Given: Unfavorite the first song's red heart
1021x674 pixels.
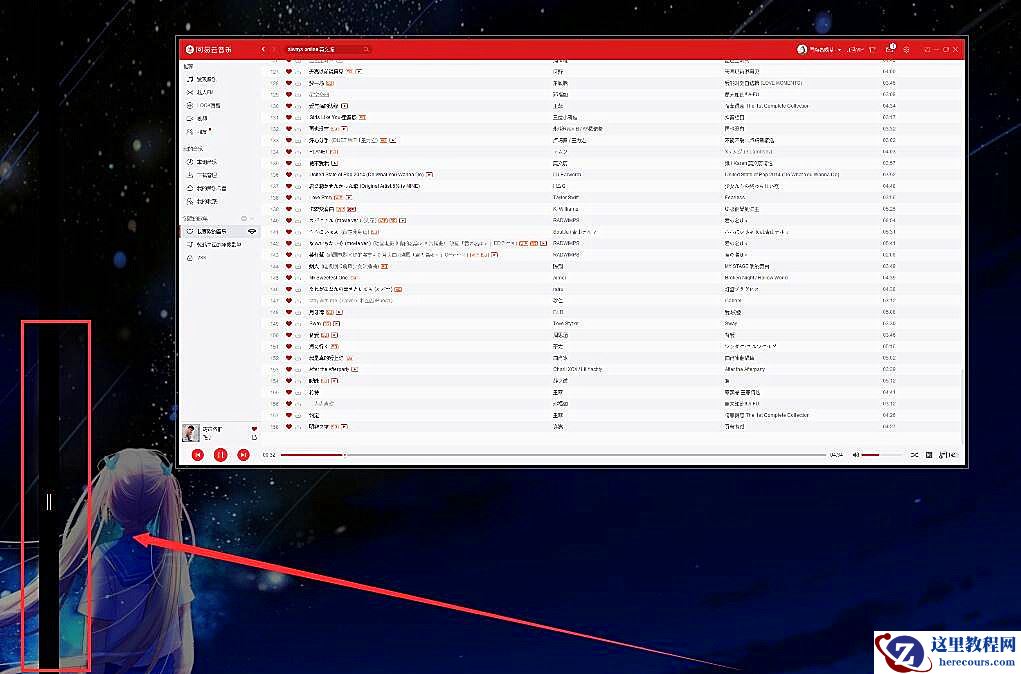Looking at the screenshot, I should click(288, 72).
